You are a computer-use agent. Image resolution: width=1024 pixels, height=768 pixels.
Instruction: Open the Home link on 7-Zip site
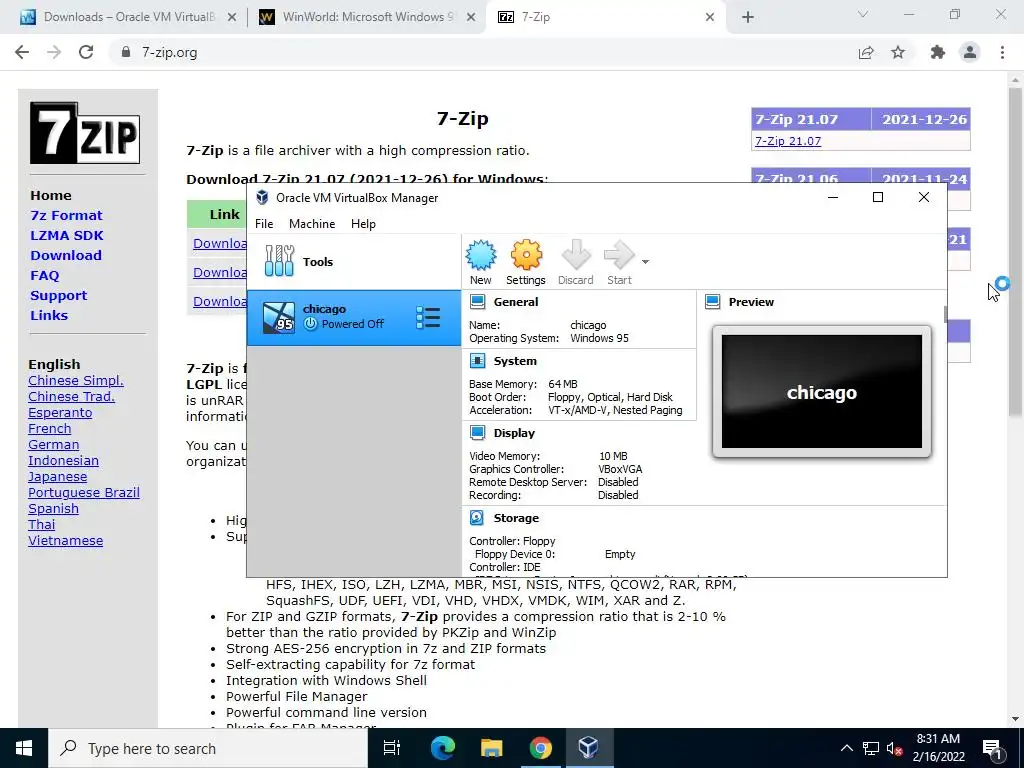click(x=51, y=195)
